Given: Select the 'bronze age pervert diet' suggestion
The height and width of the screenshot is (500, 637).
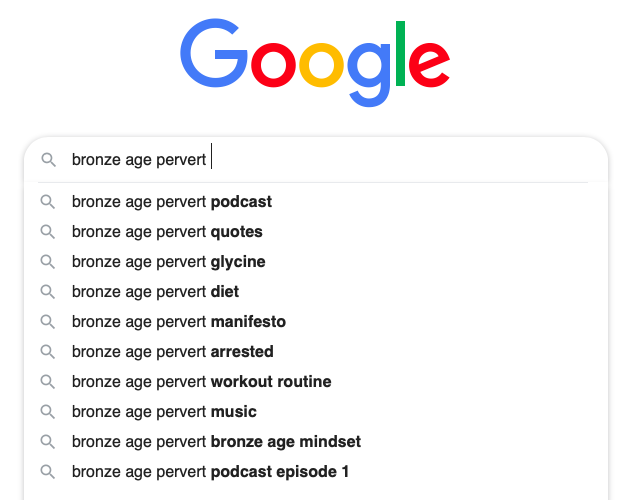Looking at the screenshot, I should [x=155, y=292].
